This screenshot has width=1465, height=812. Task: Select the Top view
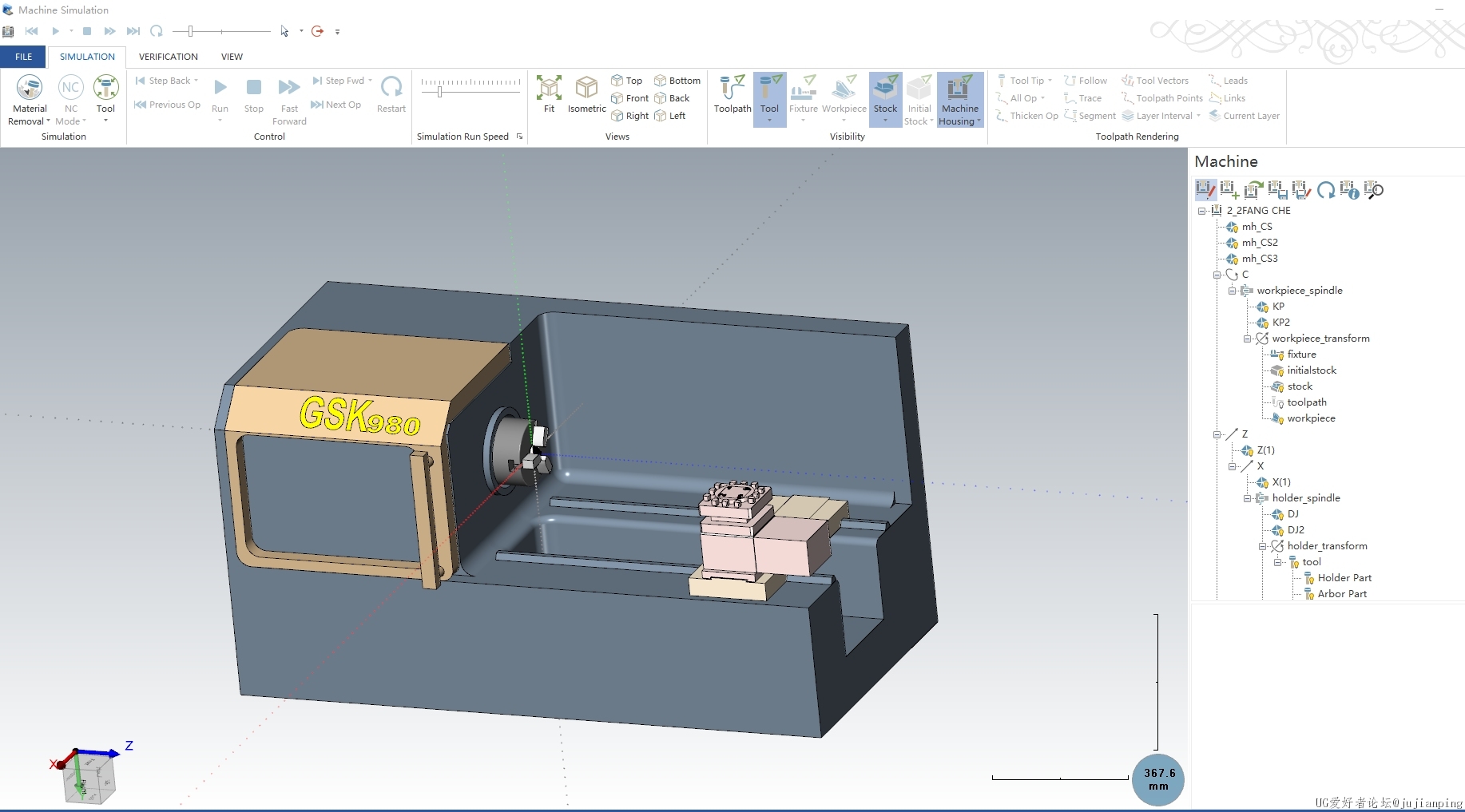627,81
